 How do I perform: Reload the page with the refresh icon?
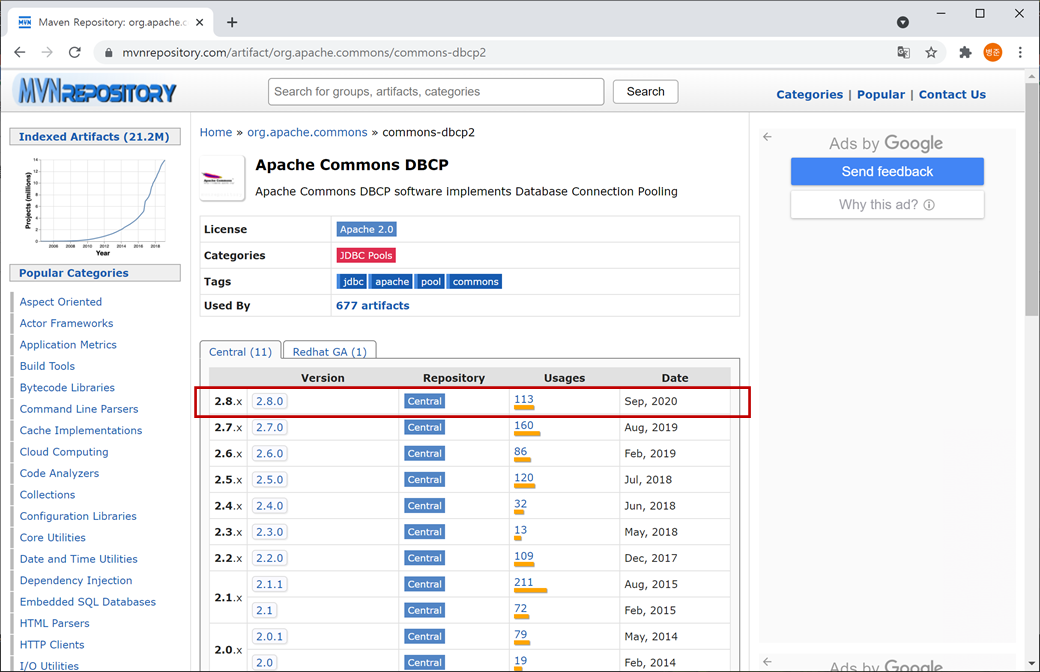tap(75, 52)
